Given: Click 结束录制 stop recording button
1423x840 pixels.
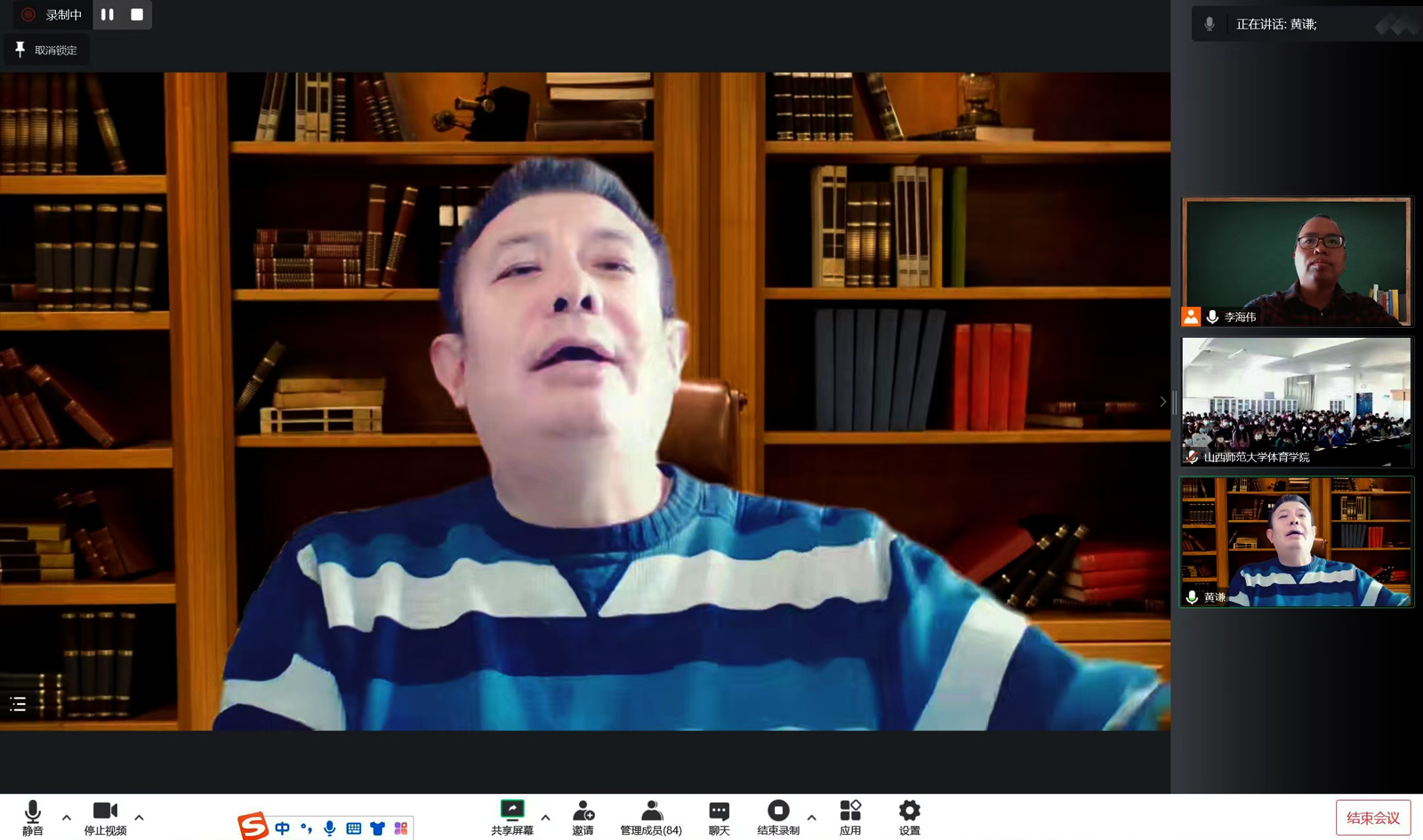Looking at the screenshot, I should tap(778, 817).
